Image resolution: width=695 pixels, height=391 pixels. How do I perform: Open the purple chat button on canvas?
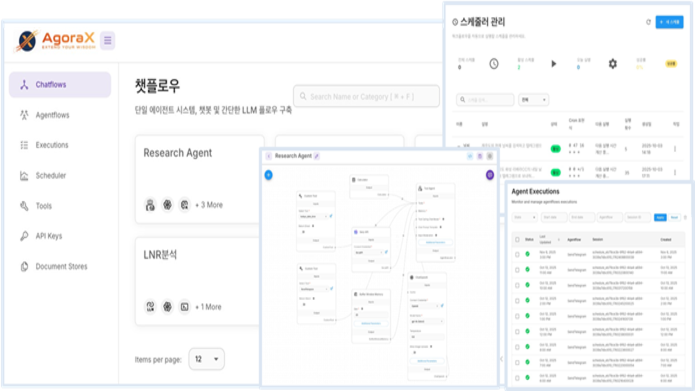coord(490,175)
